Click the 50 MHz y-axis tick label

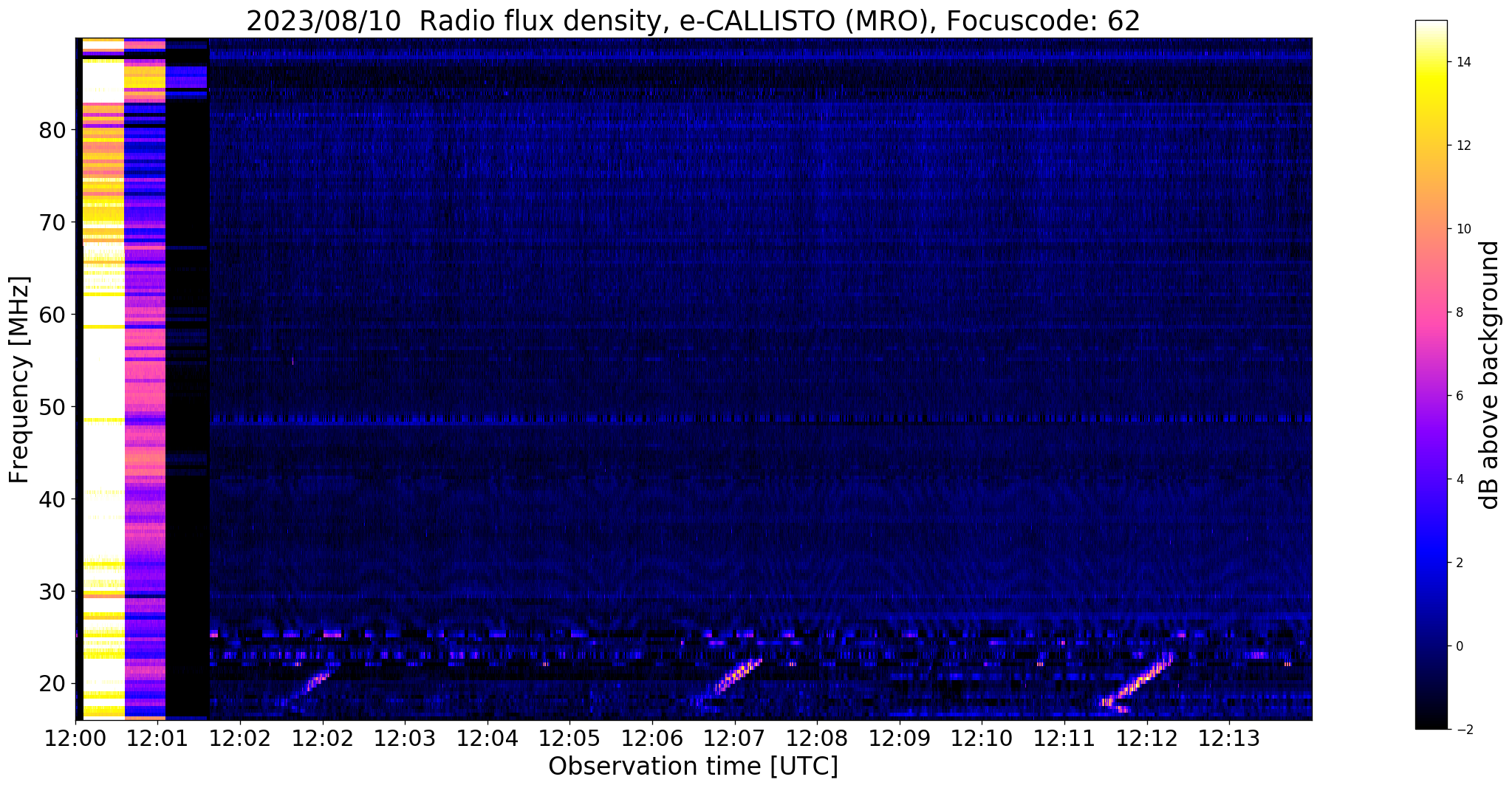(x=52, y=407)
